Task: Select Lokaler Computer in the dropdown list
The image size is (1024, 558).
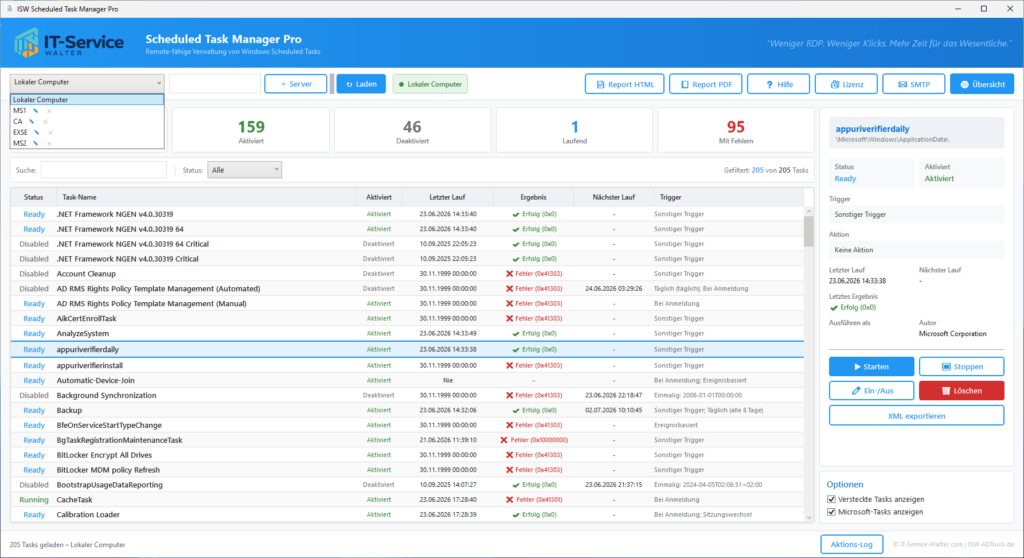Action: tap(87, 100)
